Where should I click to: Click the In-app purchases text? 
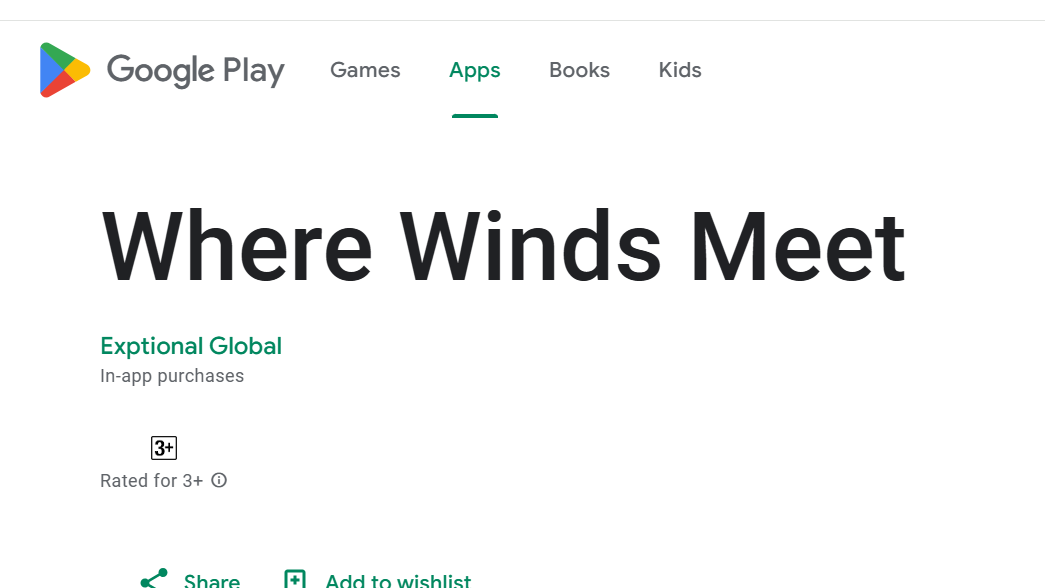[x=172, y=376]
